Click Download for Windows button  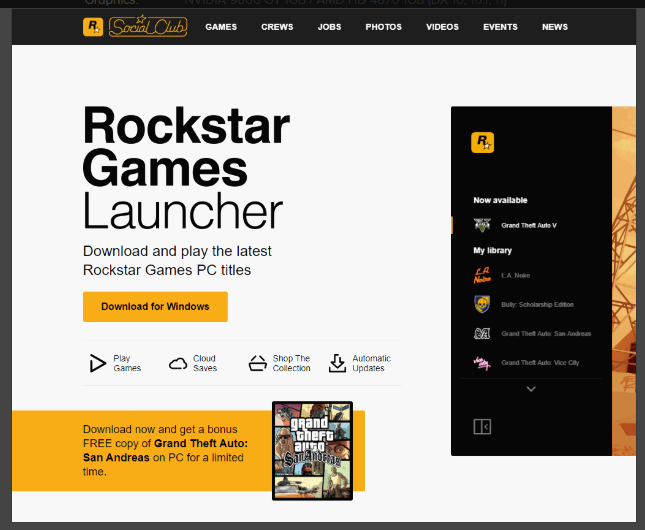click(x=155, y=307)
